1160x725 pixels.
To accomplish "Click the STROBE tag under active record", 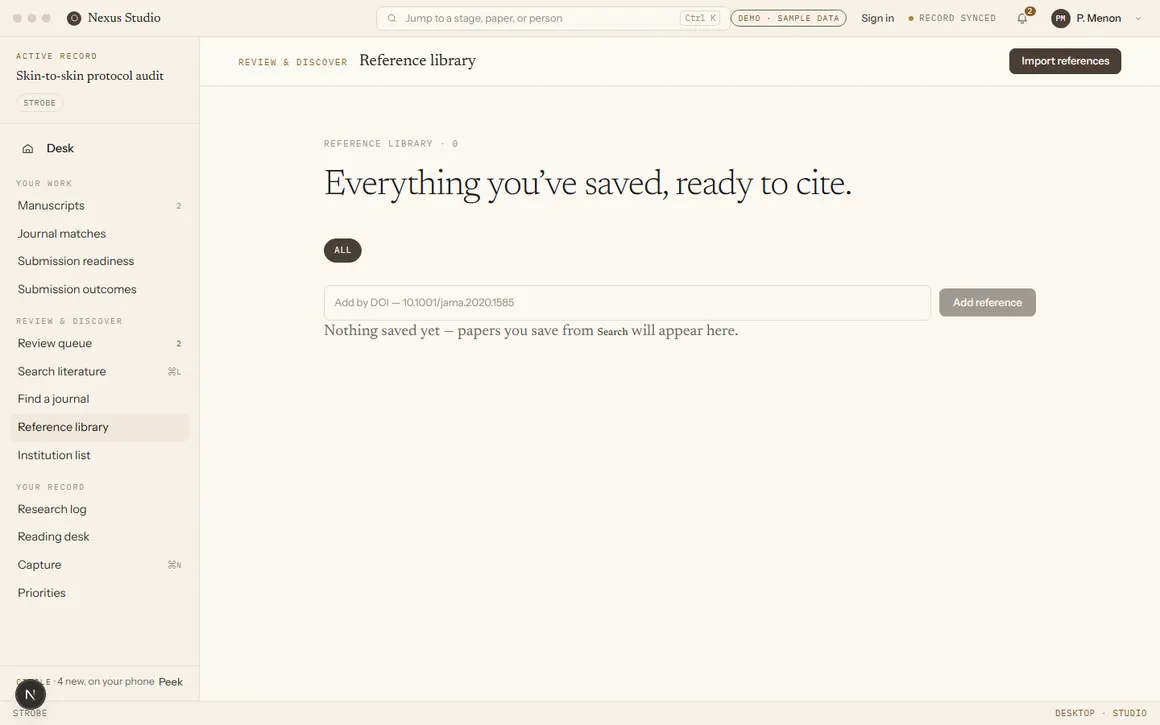I will coord(40,103).
